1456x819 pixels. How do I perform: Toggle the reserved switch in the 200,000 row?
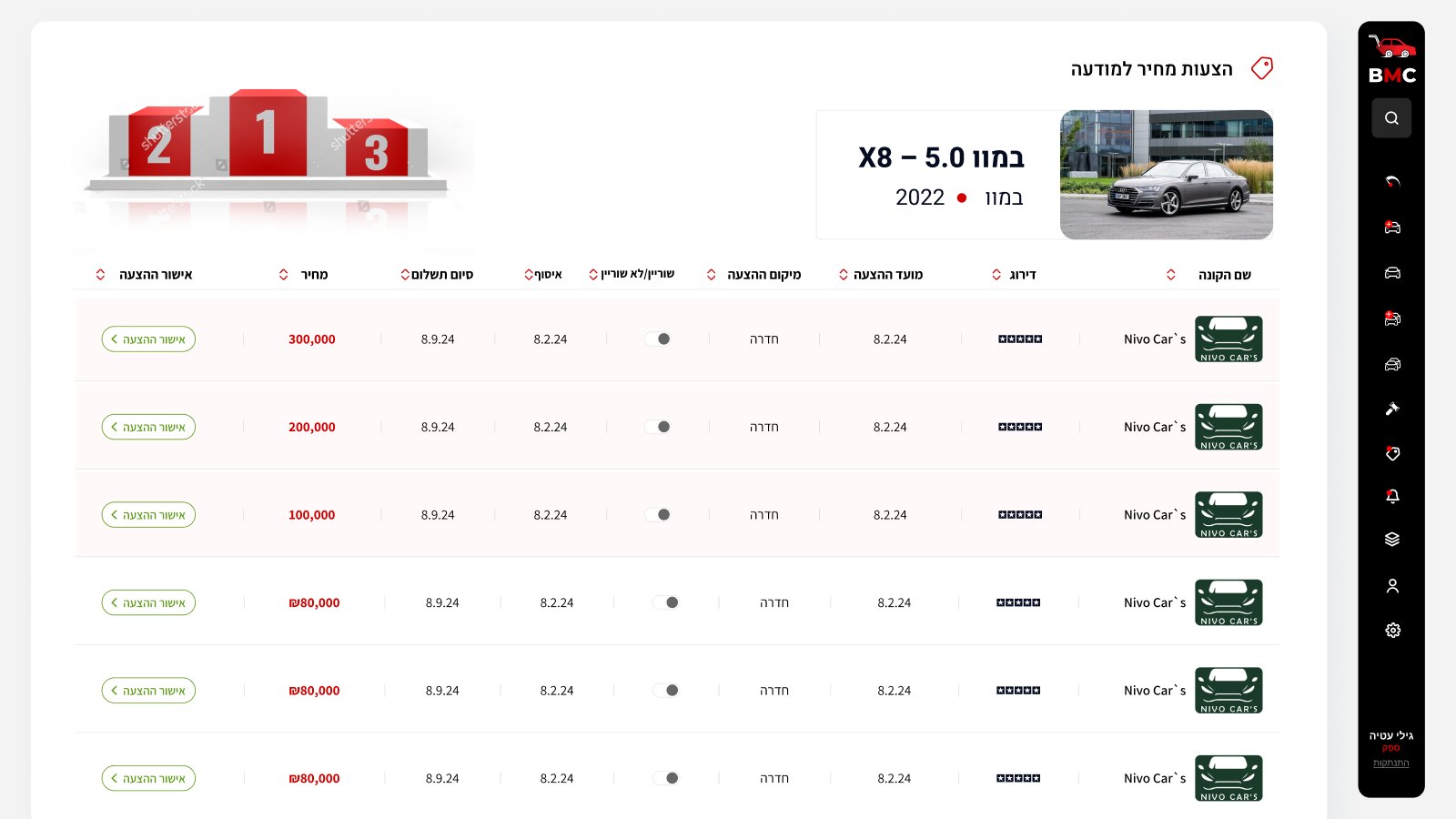[658, 427]
